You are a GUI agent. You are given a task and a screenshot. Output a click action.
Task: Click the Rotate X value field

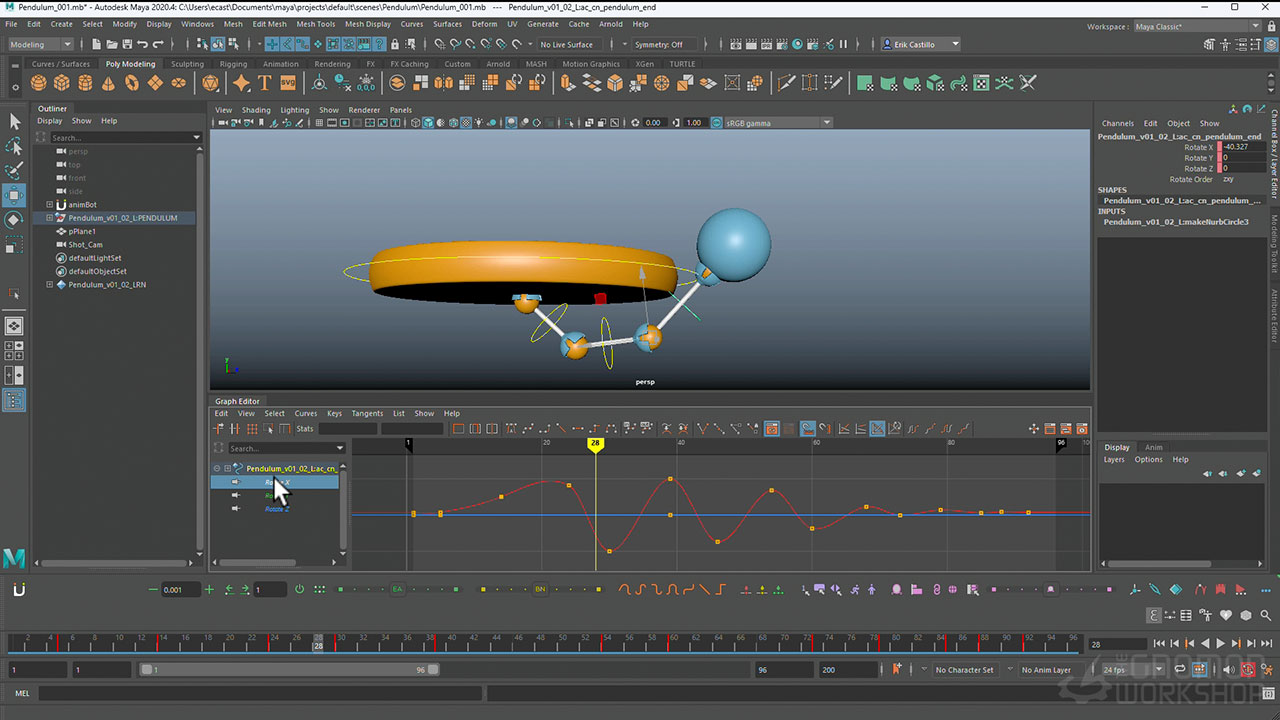1241,147
